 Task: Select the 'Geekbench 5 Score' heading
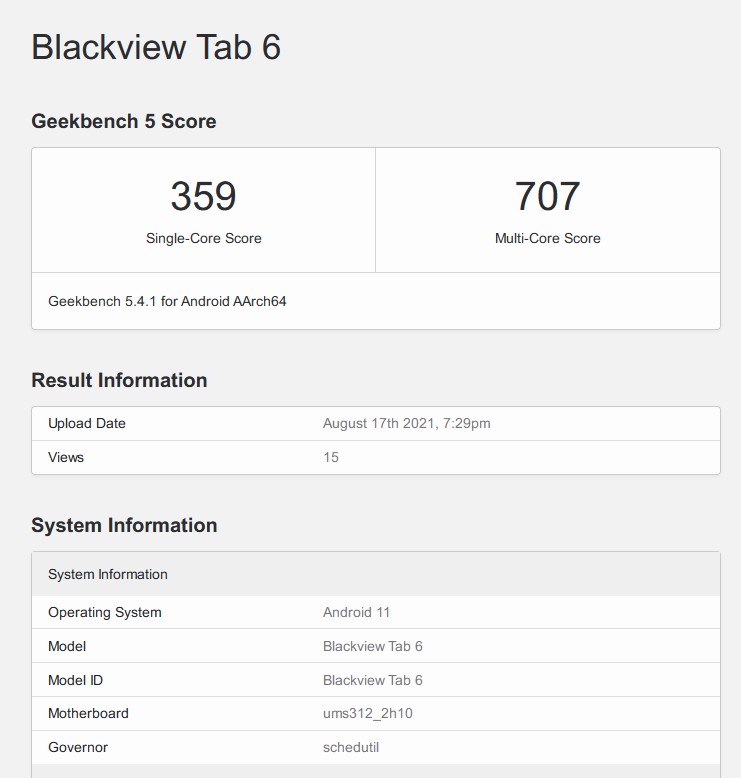tap(124, 122)
